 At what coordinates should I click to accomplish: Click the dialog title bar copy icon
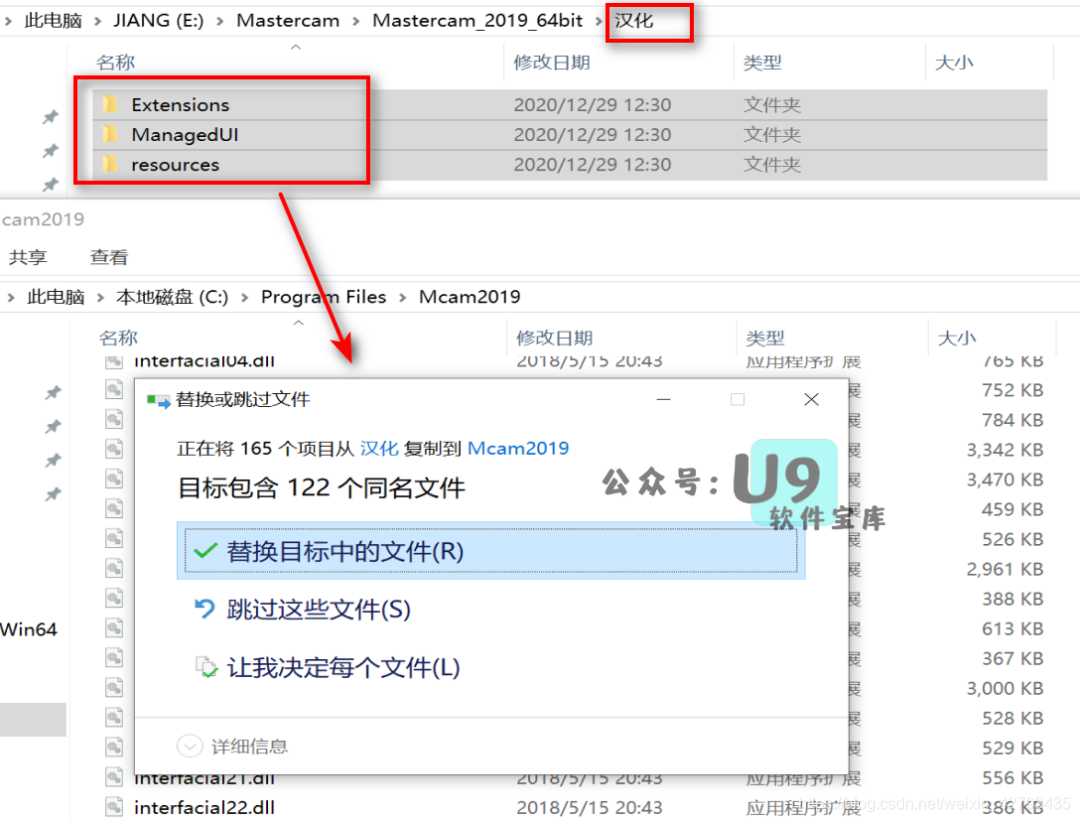click(158, 400)
